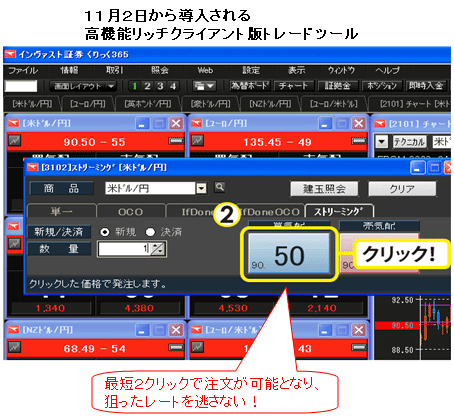Viewport: 454px width, 417px height.
Task: Open chart icon in NZドル/円 rate panel
Action: (x=14, y=347)
